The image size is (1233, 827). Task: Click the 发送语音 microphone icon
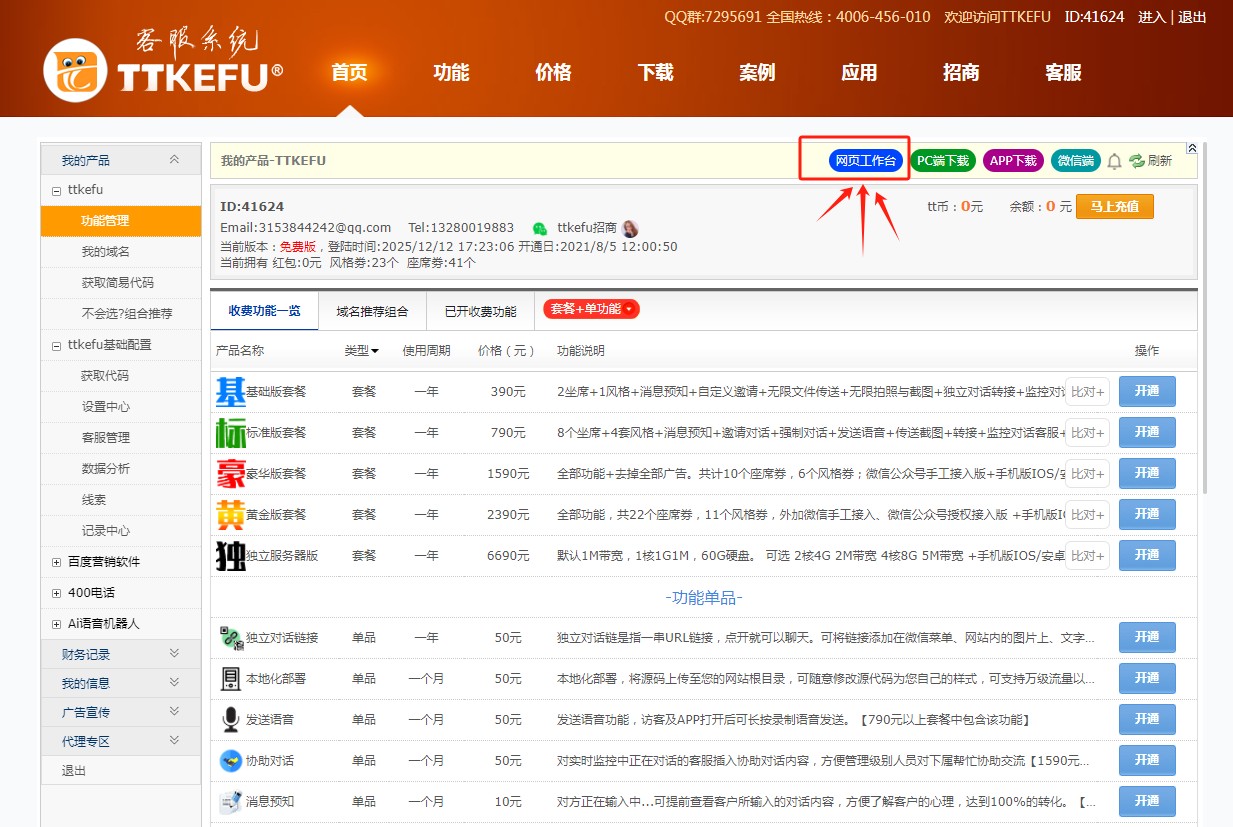(231, 719)
